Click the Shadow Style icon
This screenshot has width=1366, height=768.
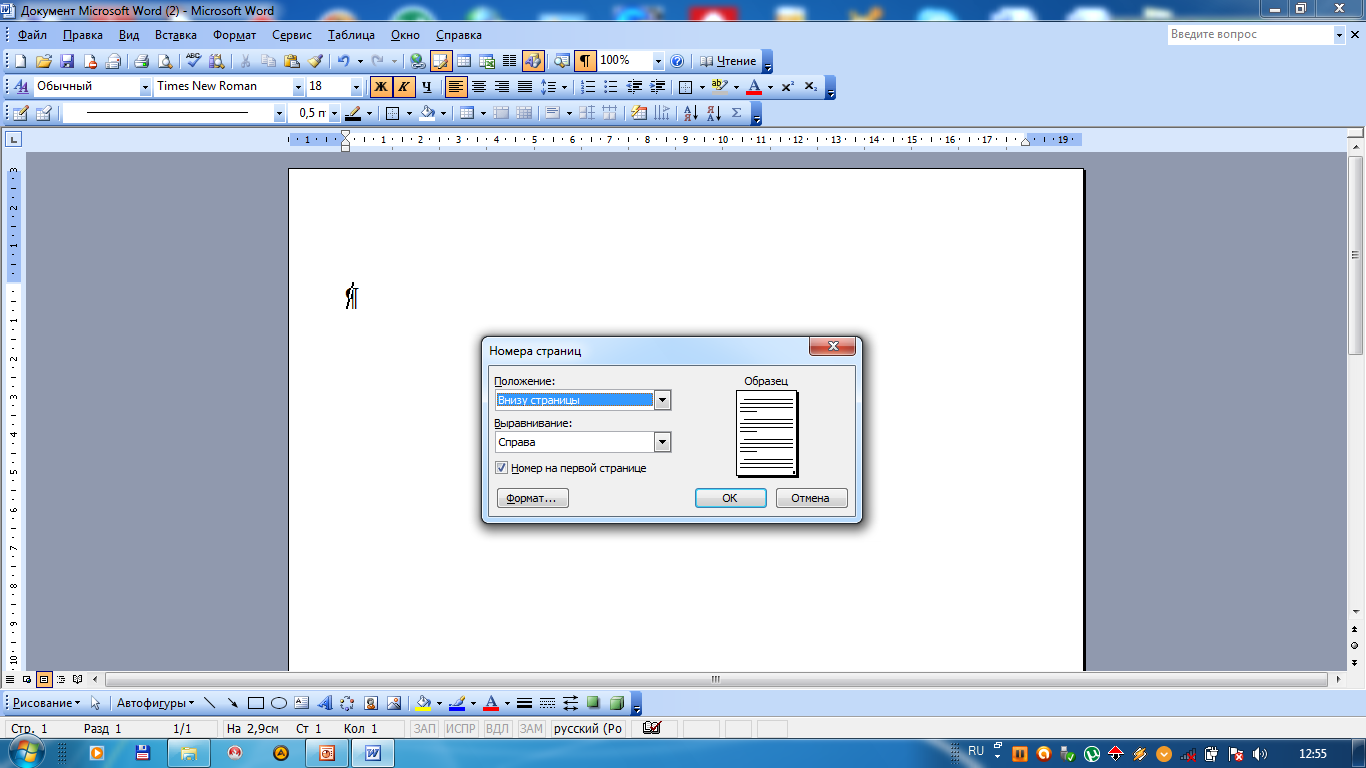point(594,703)
